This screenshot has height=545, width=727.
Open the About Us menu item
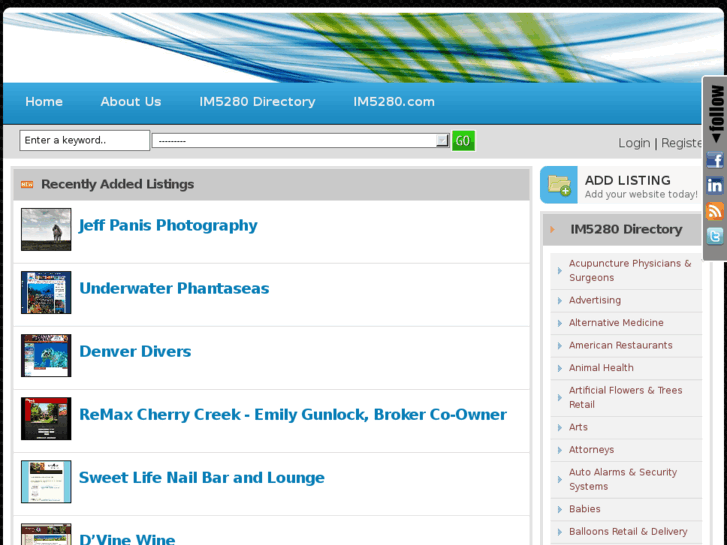coord(131,102)
